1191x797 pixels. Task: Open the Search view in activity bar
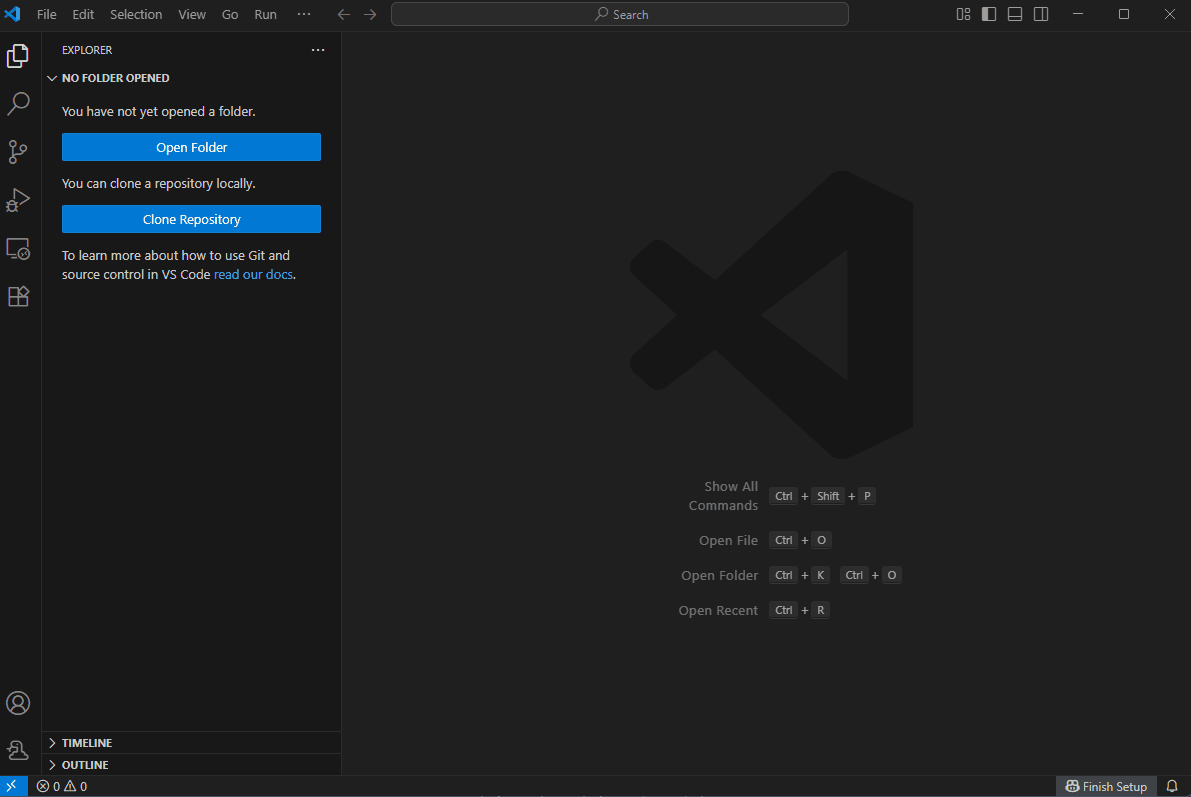(18, 103)
